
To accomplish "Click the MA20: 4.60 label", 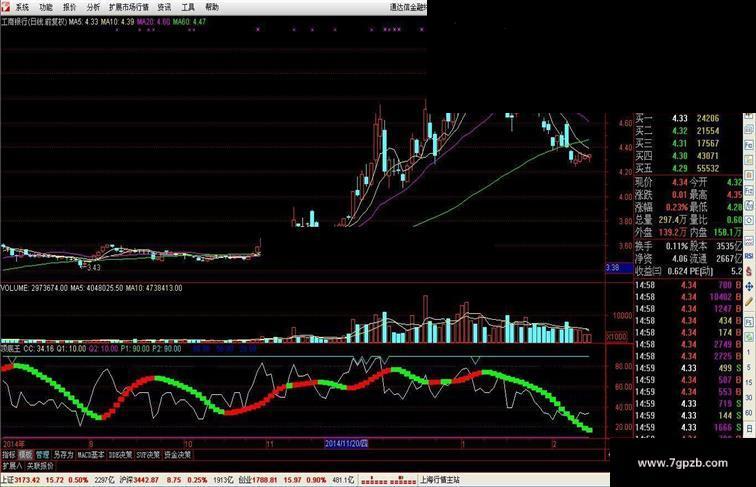I will 153,22.
